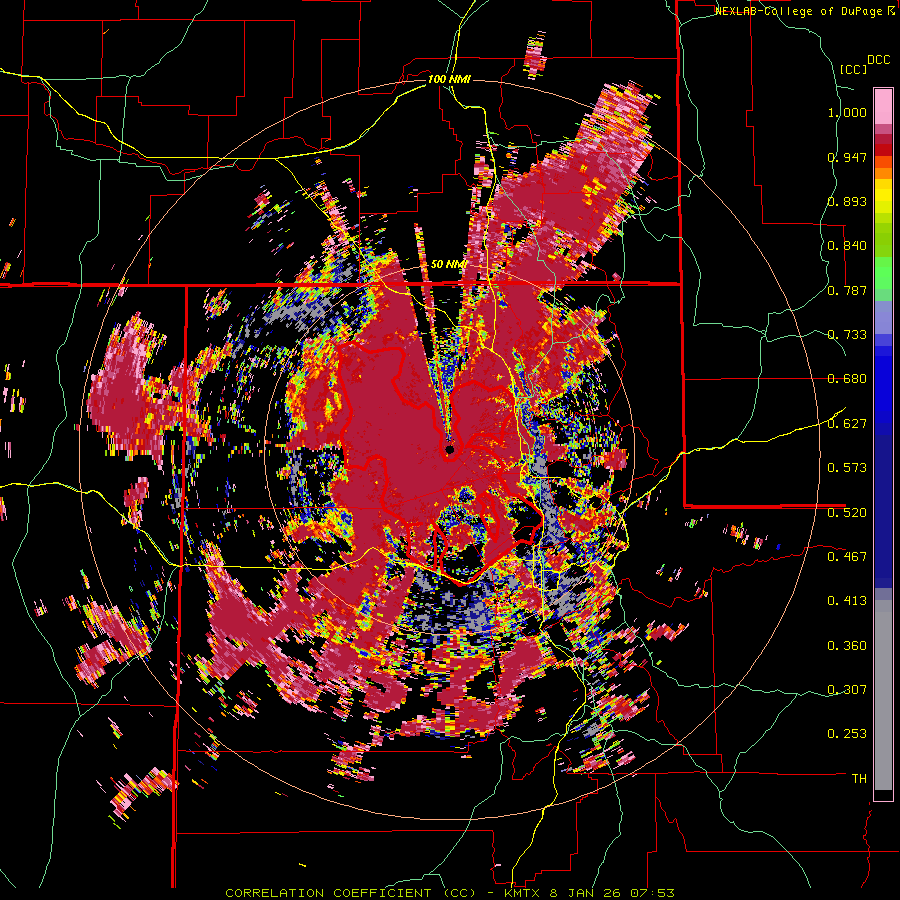Click the [CC] unit label

point(854,69)
